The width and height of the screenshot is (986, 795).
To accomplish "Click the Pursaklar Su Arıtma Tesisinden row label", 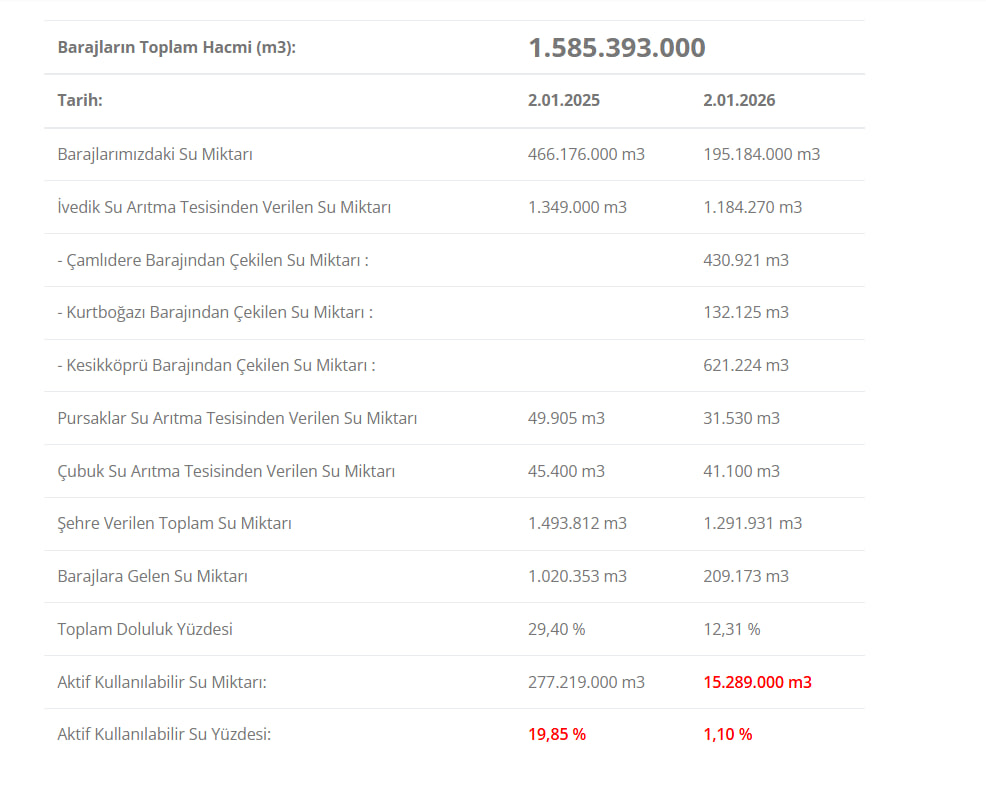I will pyautogui.click(x=237, y=418).
